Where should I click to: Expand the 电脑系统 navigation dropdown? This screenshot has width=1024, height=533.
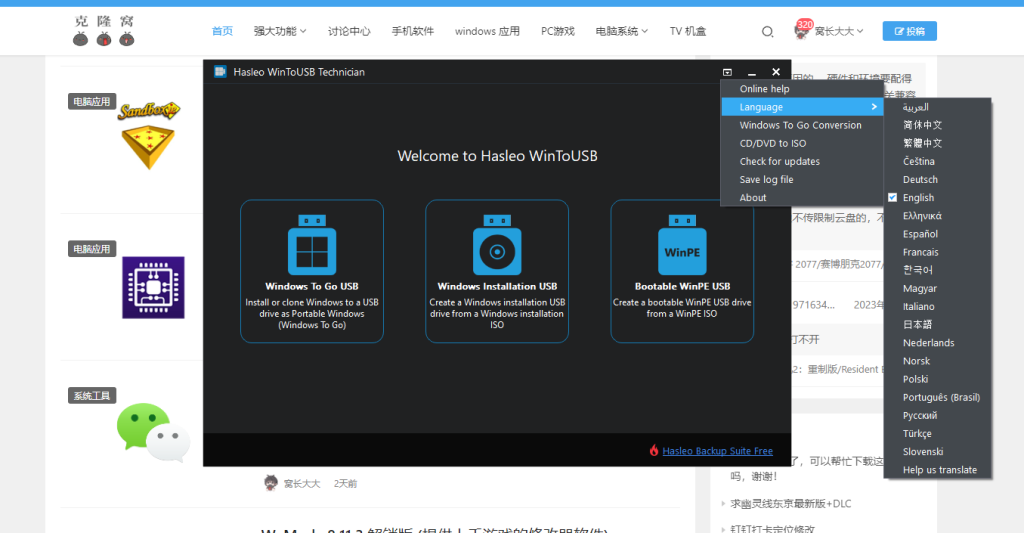tap(622, 31)
